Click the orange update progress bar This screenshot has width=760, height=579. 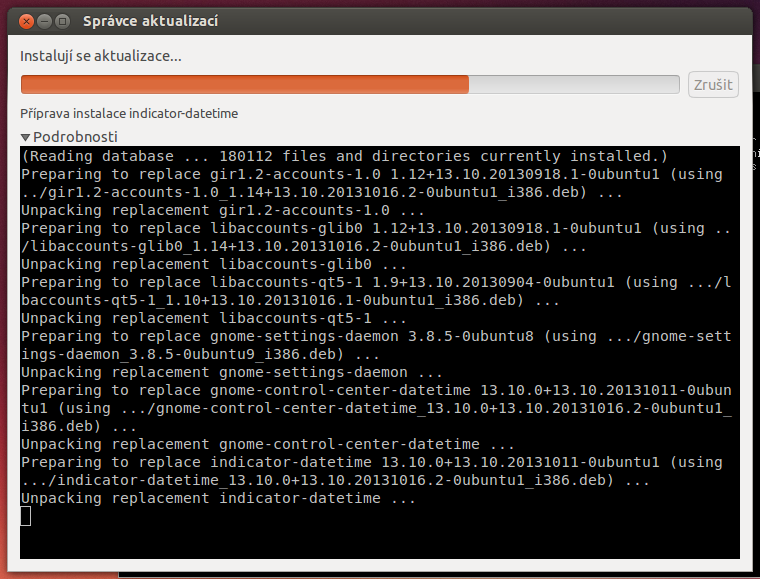click(x=350, y=84)
